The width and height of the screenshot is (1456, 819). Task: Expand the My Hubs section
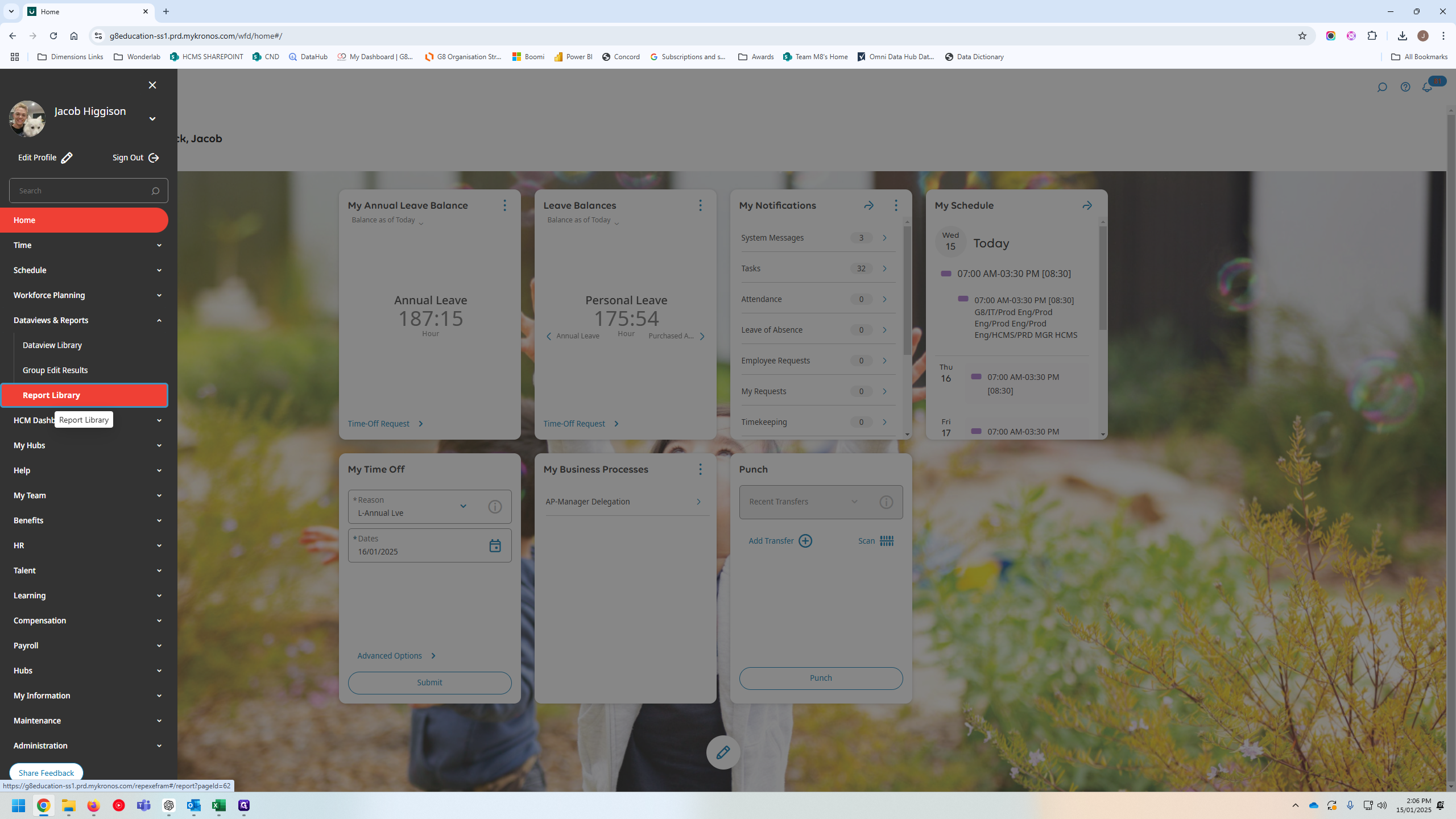point(159,445)
